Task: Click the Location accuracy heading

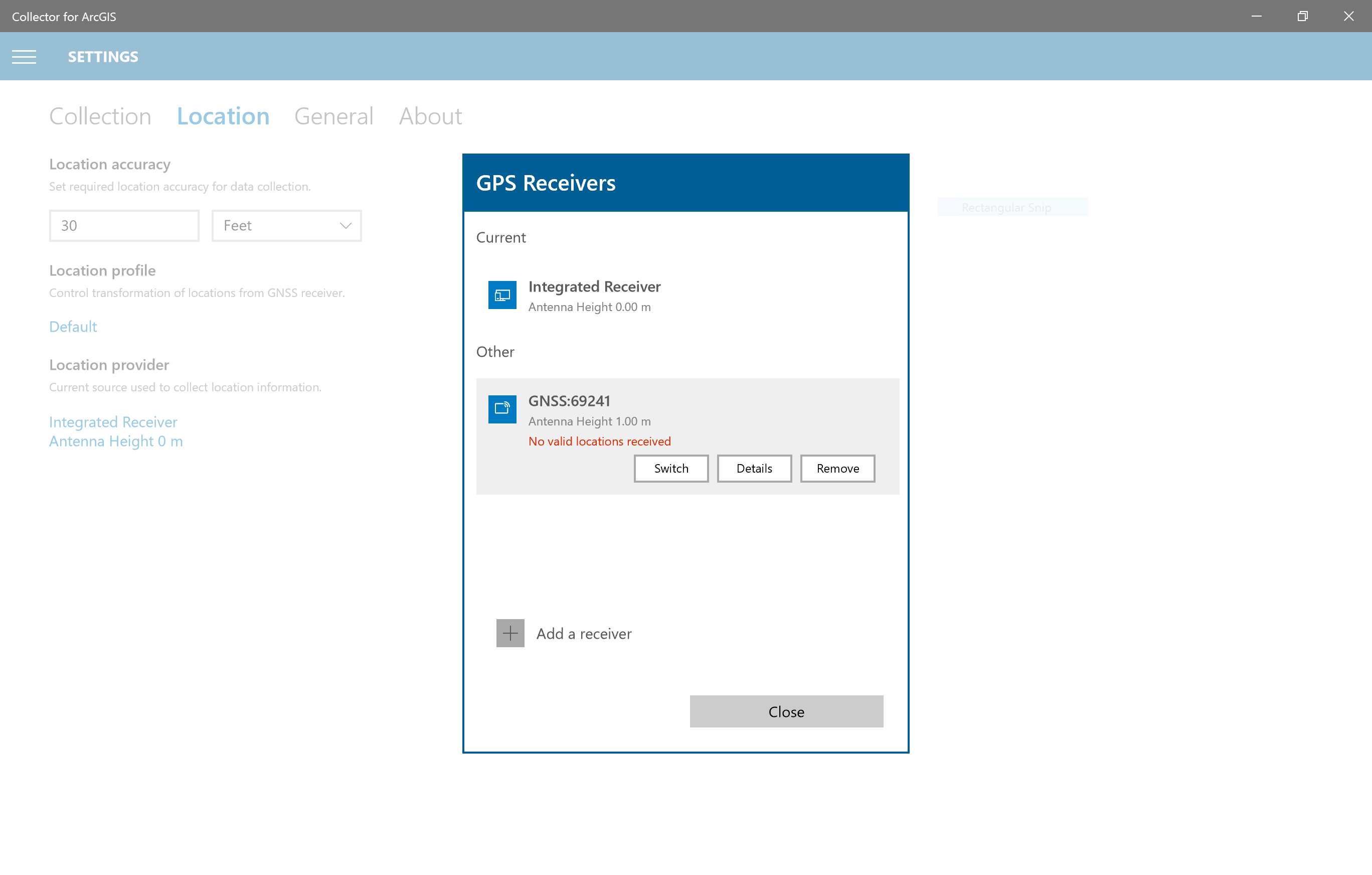Action: [x=109, y=164]
